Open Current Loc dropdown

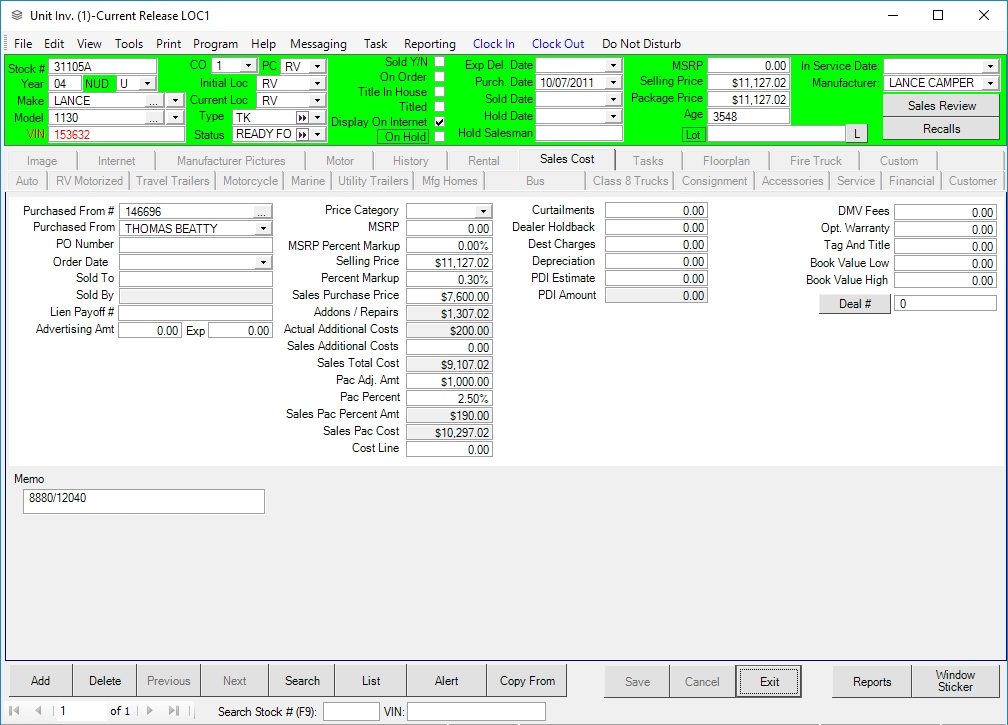(317, 101)
